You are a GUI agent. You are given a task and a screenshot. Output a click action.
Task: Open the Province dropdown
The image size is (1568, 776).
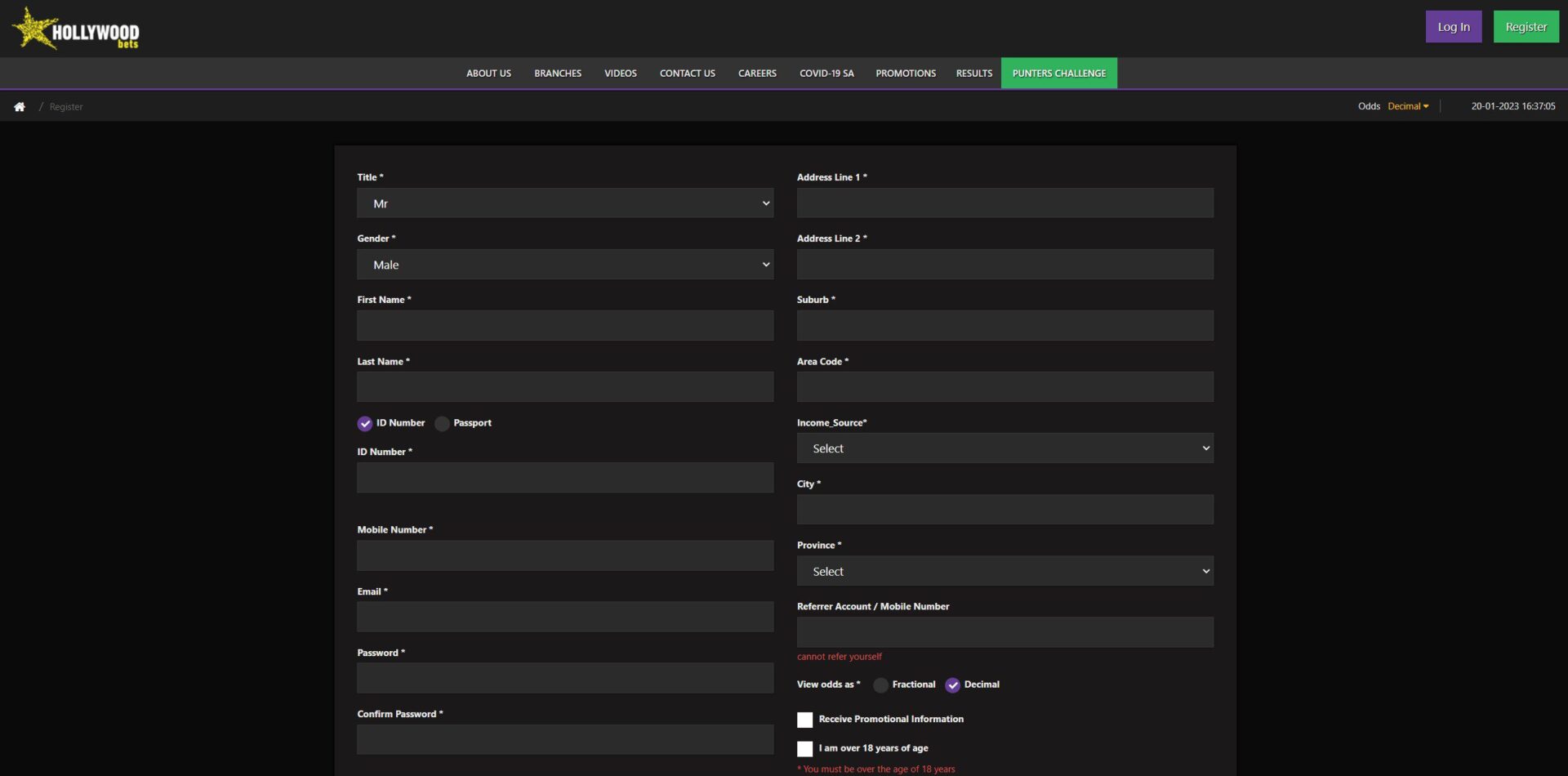coord(1005,571)
